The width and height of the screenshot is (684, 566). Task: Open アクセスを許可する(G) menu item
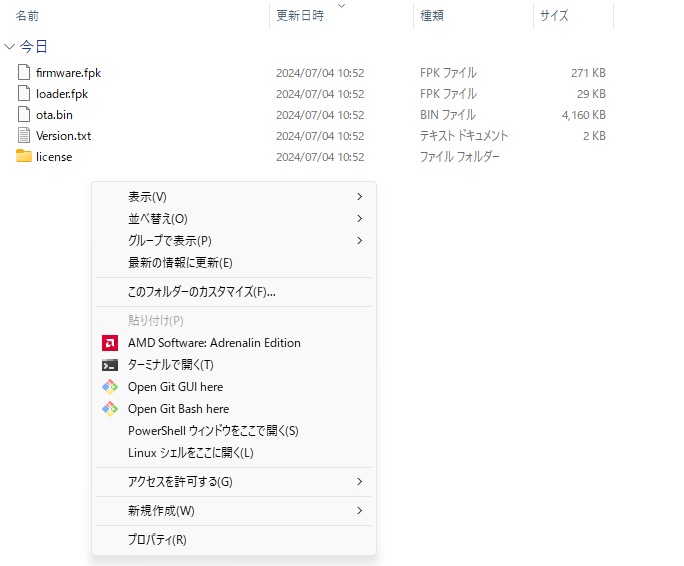(x=234, y=481)
